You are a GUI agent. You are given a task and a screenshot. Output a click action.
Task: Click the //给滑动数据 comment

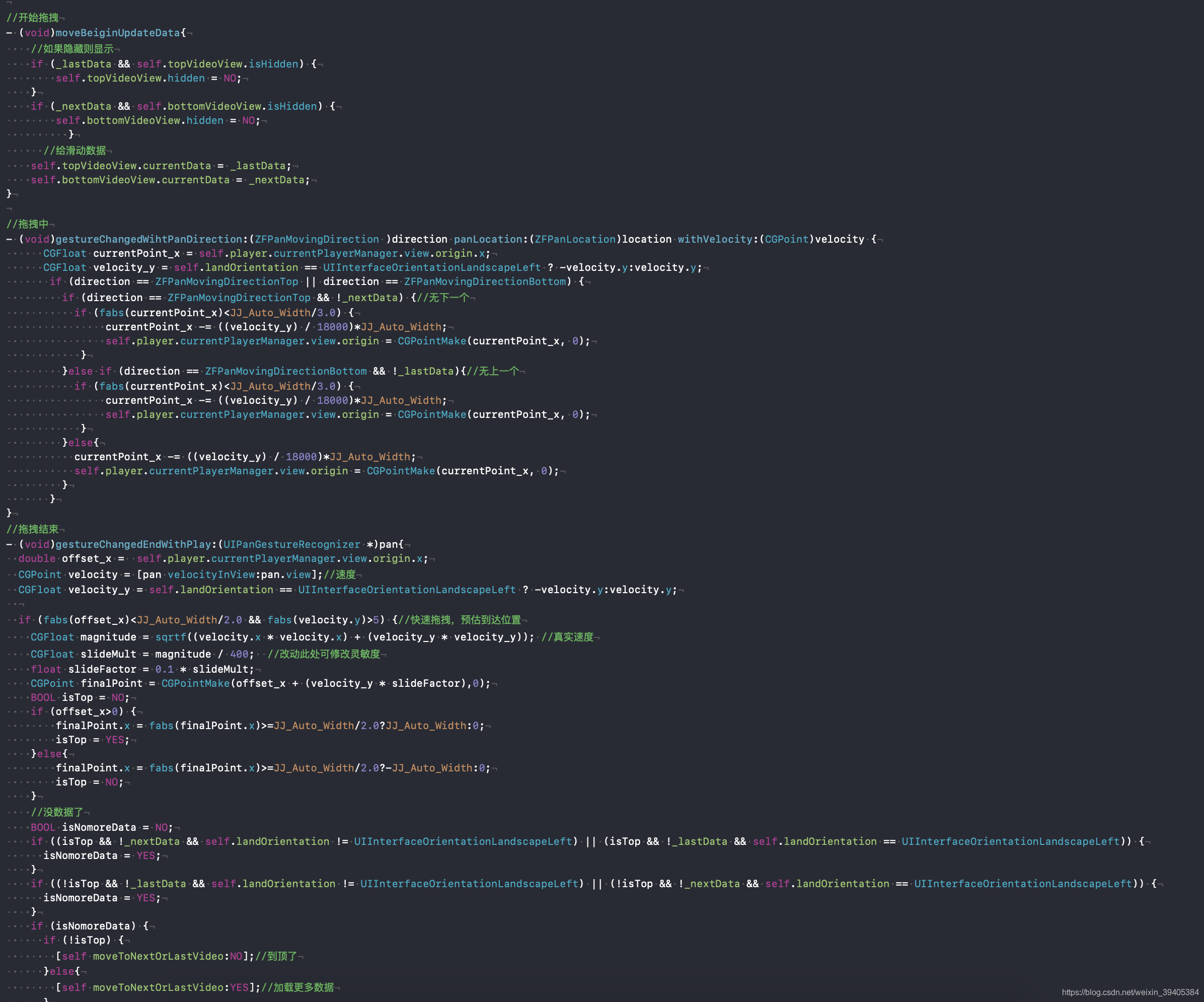click(x=75, y=150)
